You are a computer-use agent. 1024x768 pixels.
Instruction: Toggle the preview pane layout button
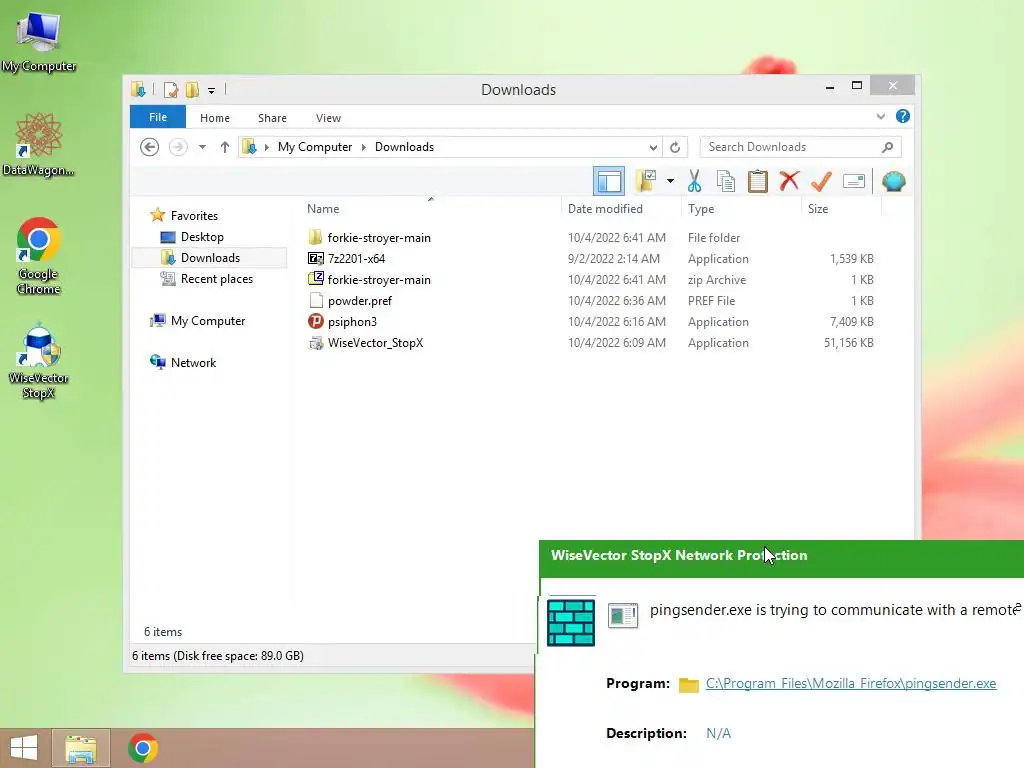[609, 182]
